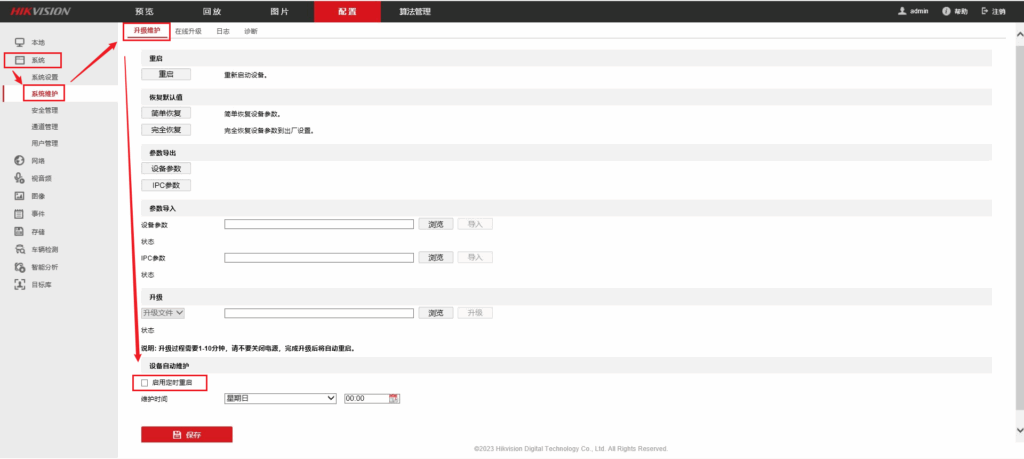Image resolution: width=1024 pixels, height=459 pixels.
Task: Select 安全管理 (Security Management) in the sidebar
Action: (45, 110)
